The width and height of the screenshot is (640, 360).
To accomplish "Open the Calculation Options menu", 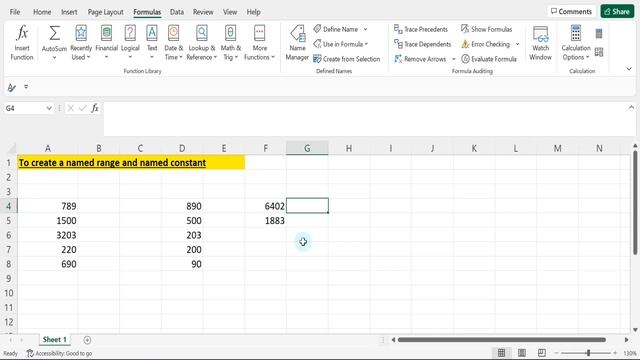I will (576, 43).
